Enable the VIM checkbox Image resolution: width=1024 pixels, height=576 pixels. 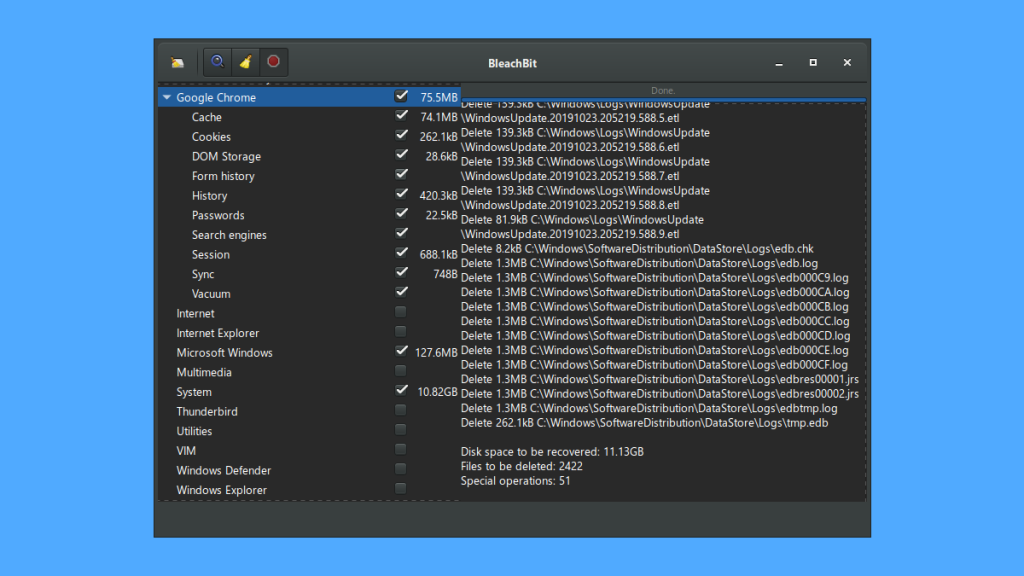(x=401, y=449)
